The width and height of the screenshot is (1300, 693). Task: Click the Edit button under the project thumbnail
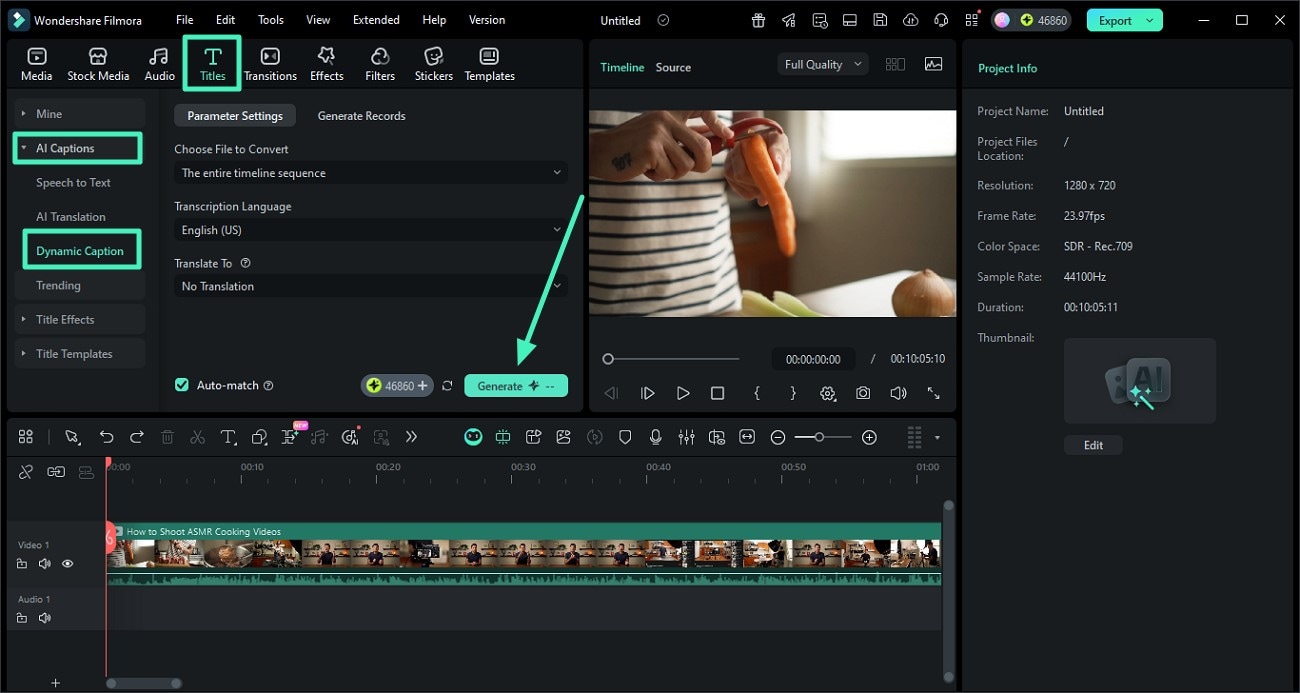coord(1093,445)
